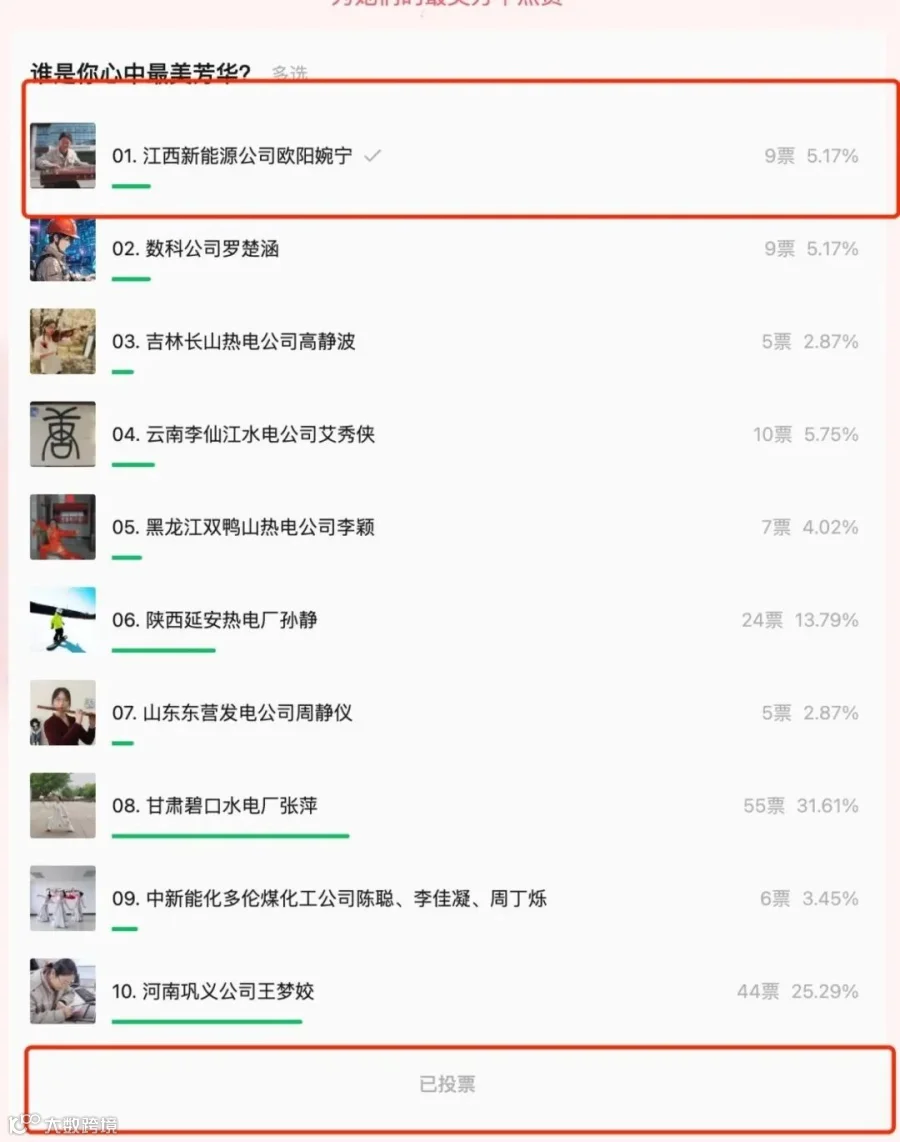This screenshot has height=1142, width=900.
Task: View the group dance thumbnail for option 09
Action: pos(63,898)
